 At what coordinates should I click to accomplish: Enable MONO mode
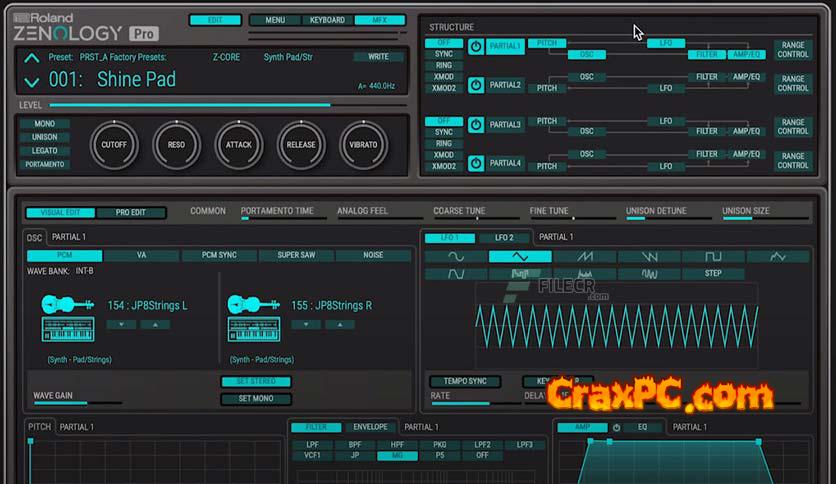click(45, 124)
